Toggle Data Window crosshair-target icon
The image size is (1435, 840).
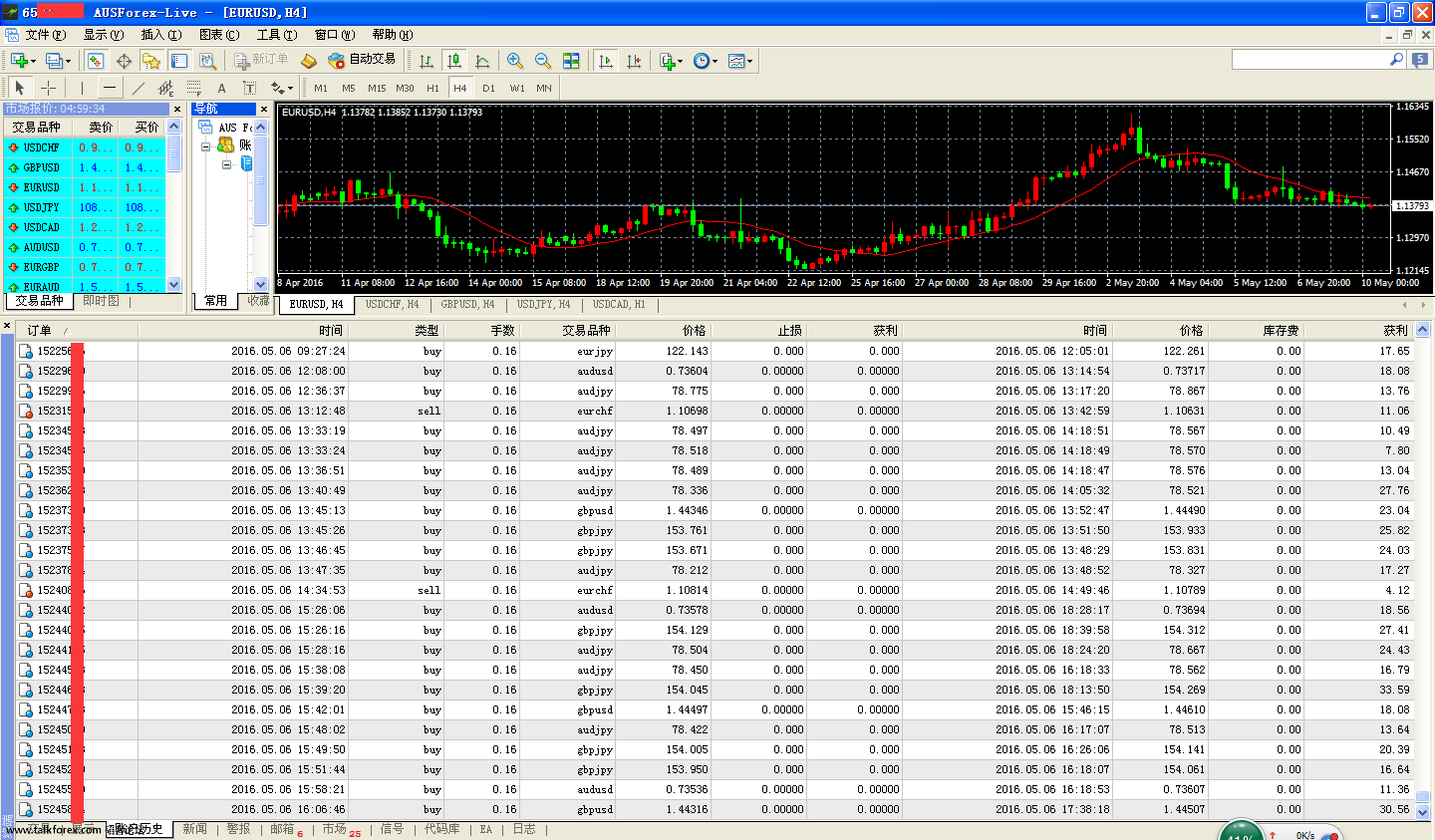125,61
